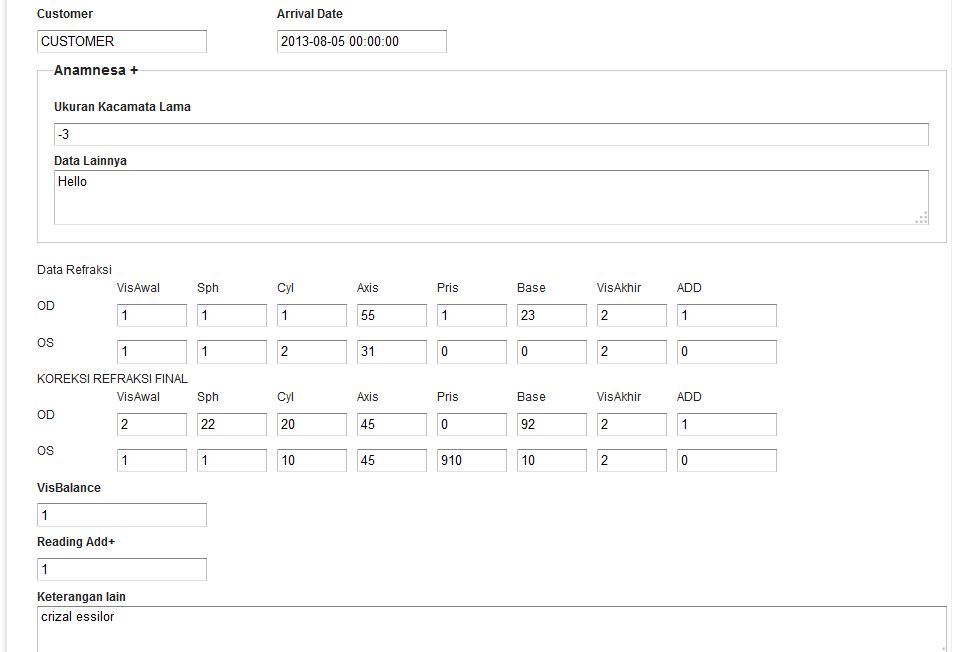Expand the Anamnesa + section header
The image size is (974, 652).
(x=96, y=70)
